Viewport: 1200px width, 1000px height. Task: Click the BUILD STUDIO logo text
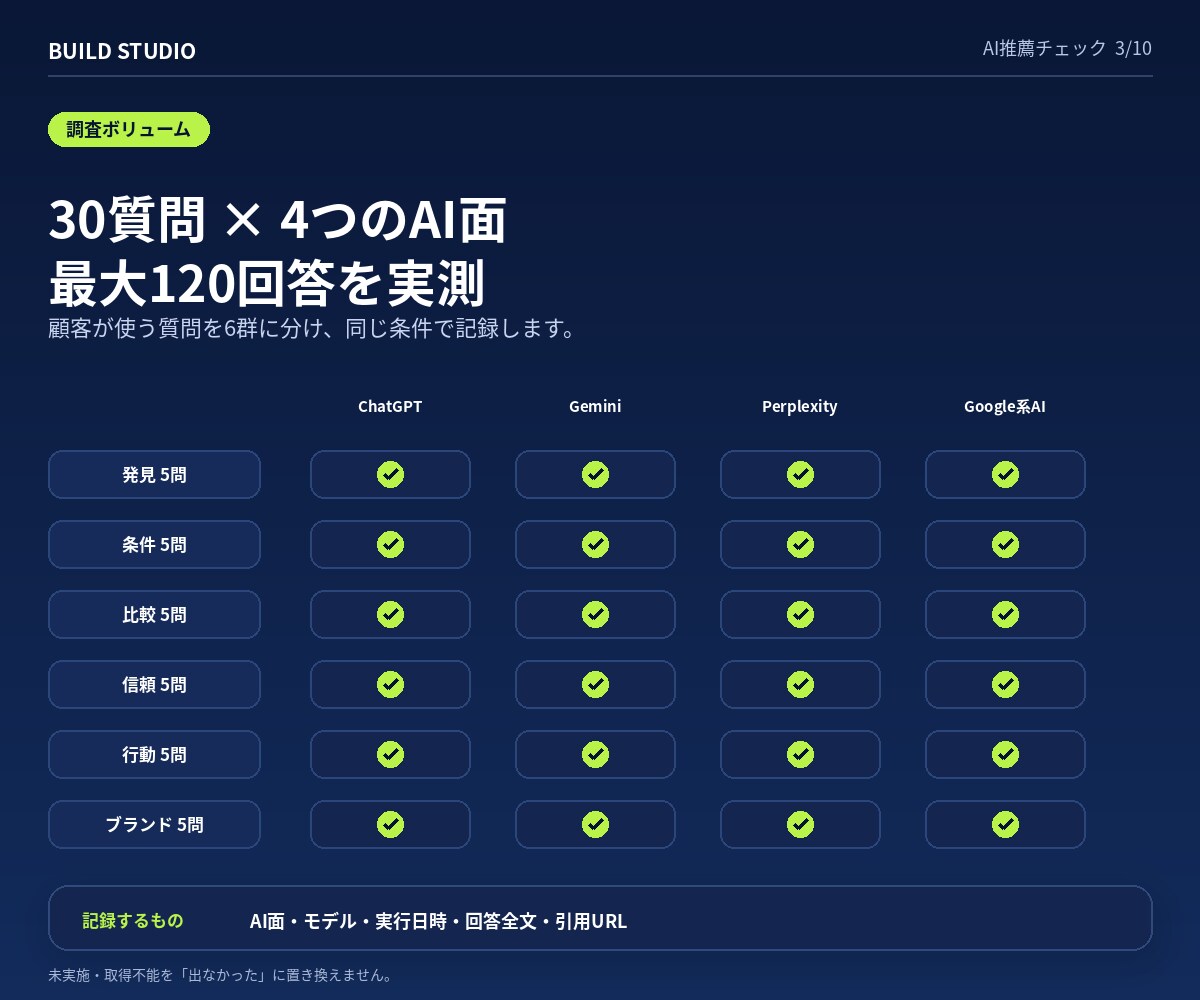(x=122, y=51)
